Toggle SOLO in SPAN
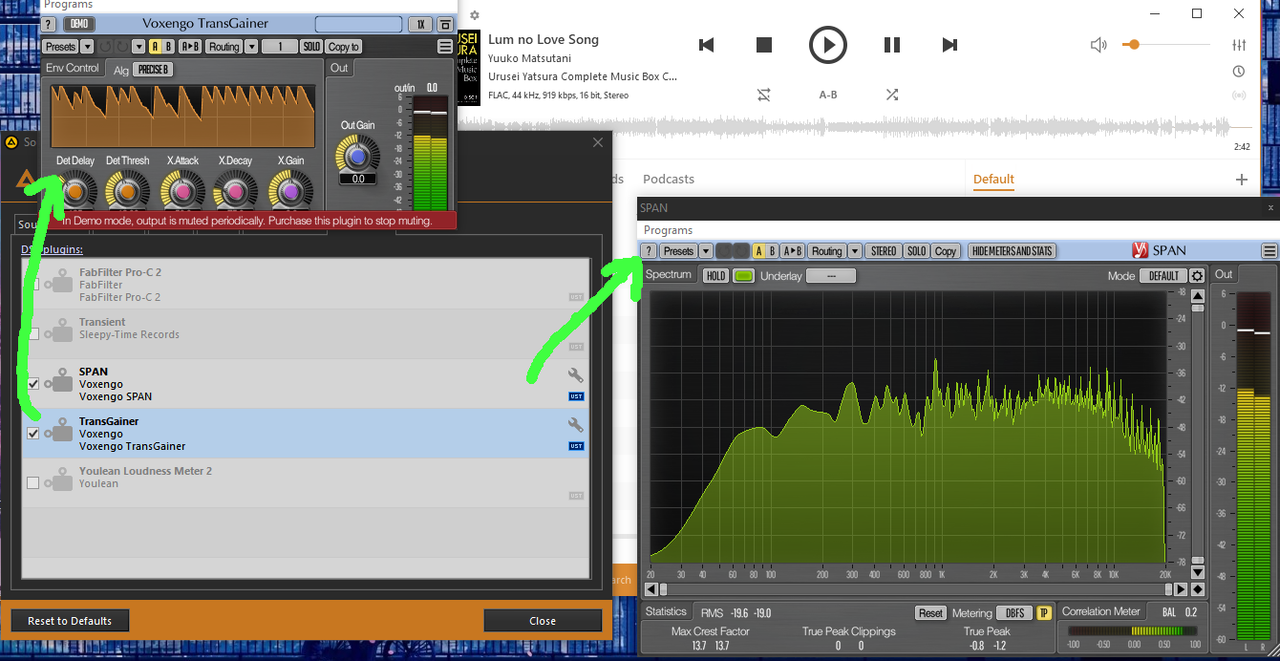 pyautogui.click(x=916, y=251)
